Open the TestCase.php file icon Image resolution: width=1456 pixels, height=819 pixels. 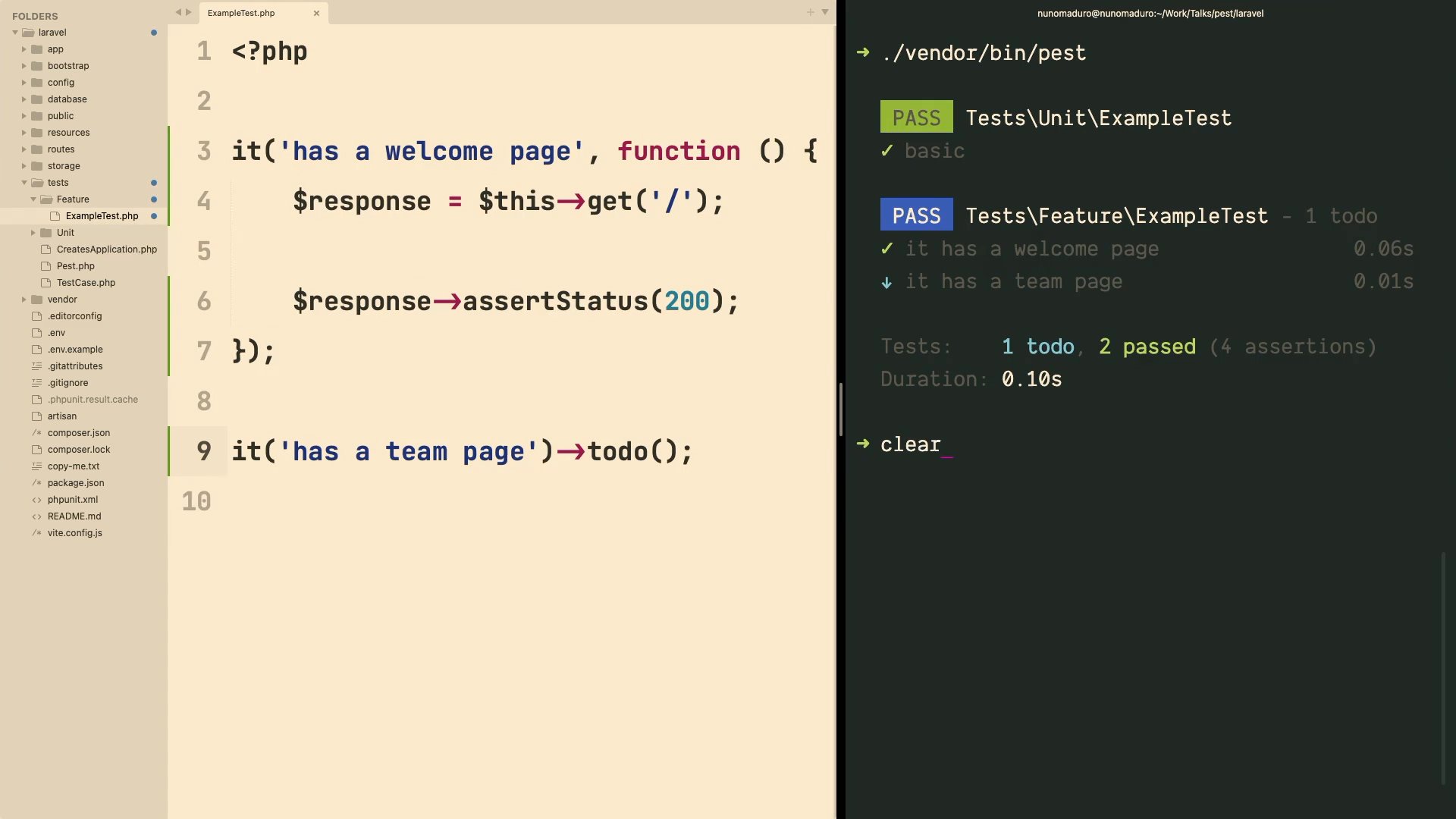click(x=45, y=283)
